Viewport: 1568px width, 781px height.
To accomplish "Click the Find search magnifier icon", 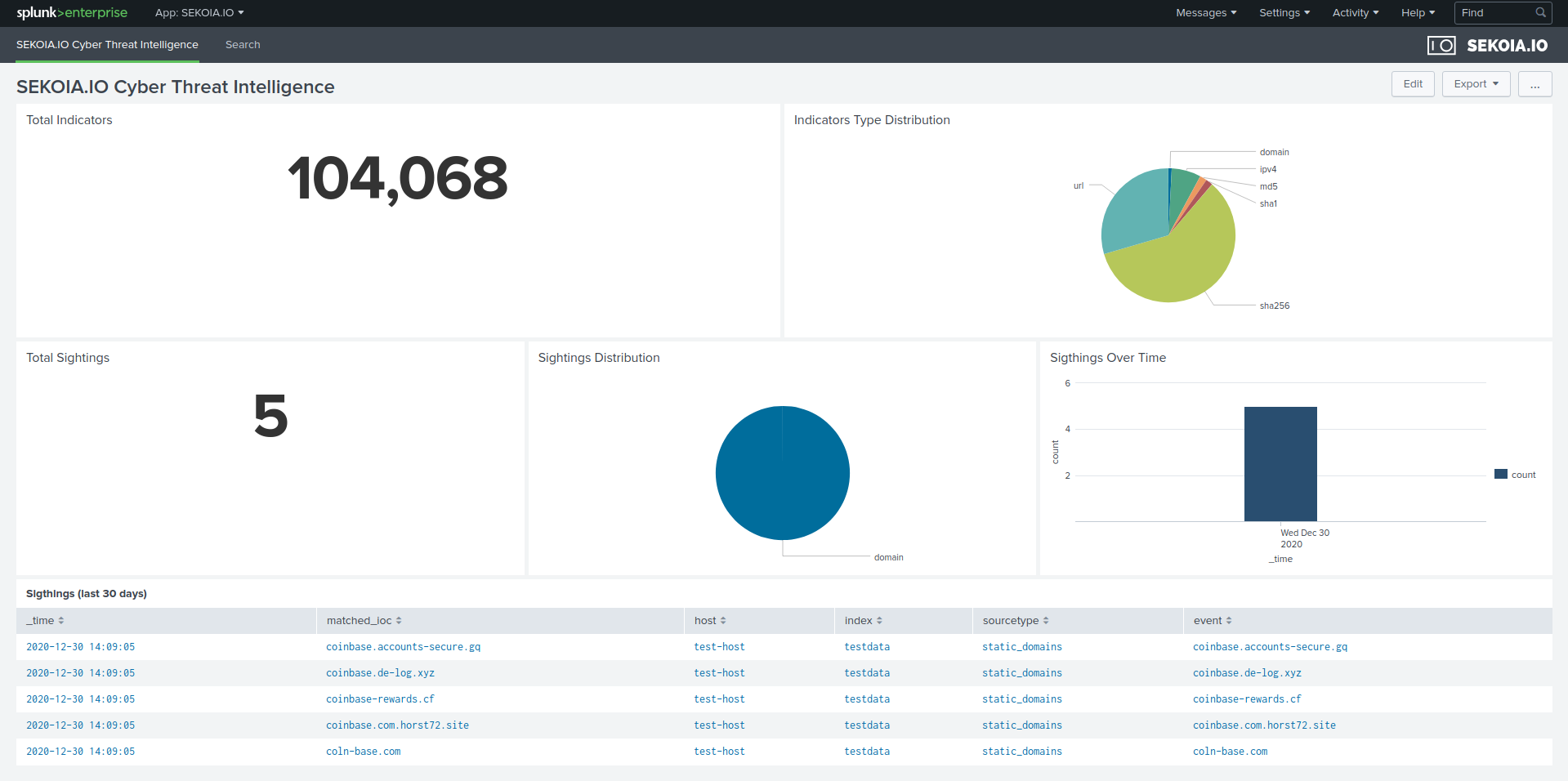I will [x=1541, y=12].
